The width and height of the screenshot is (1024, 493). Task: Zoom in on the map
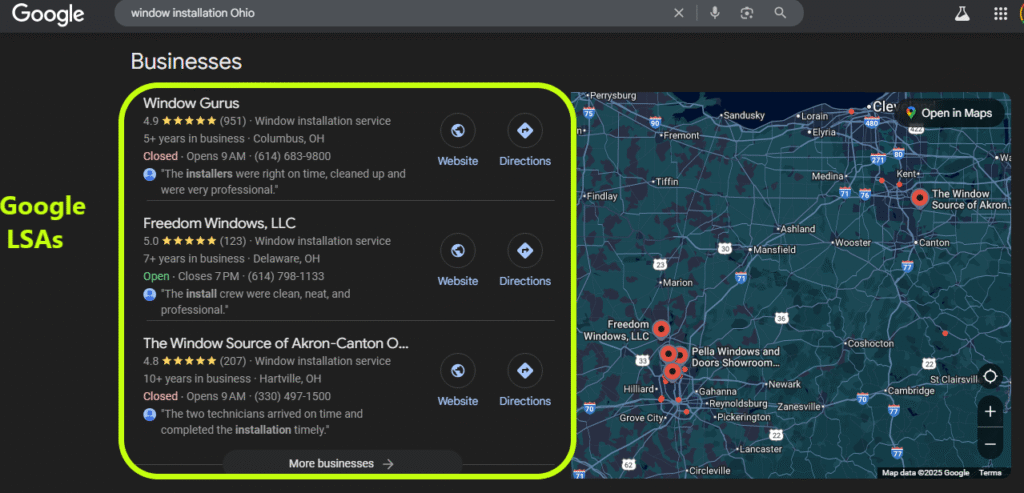pyautogui.click(x=990, y=412)
